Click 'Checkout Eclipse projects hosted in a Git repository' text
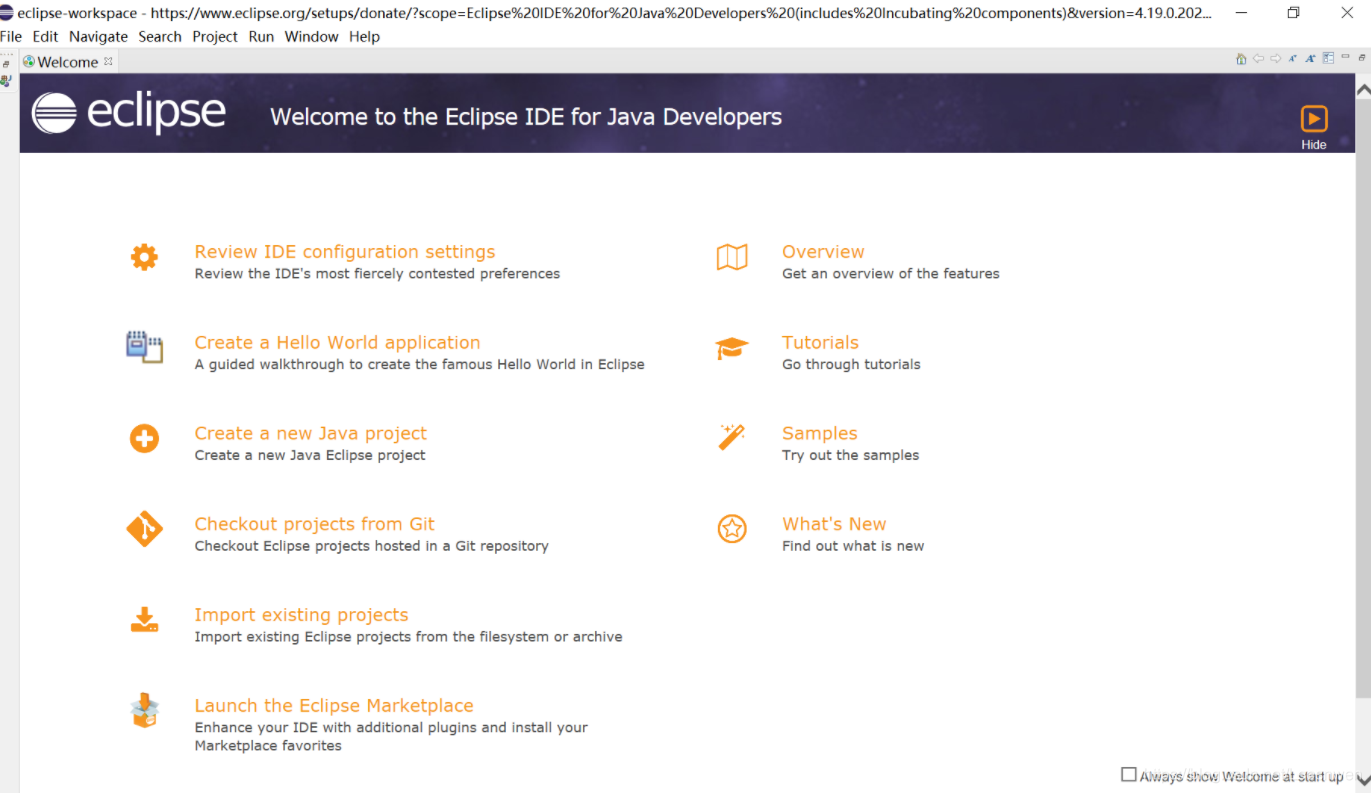Image resolution: width=1371 pixels, height=793 pixels. pos(371,547)
